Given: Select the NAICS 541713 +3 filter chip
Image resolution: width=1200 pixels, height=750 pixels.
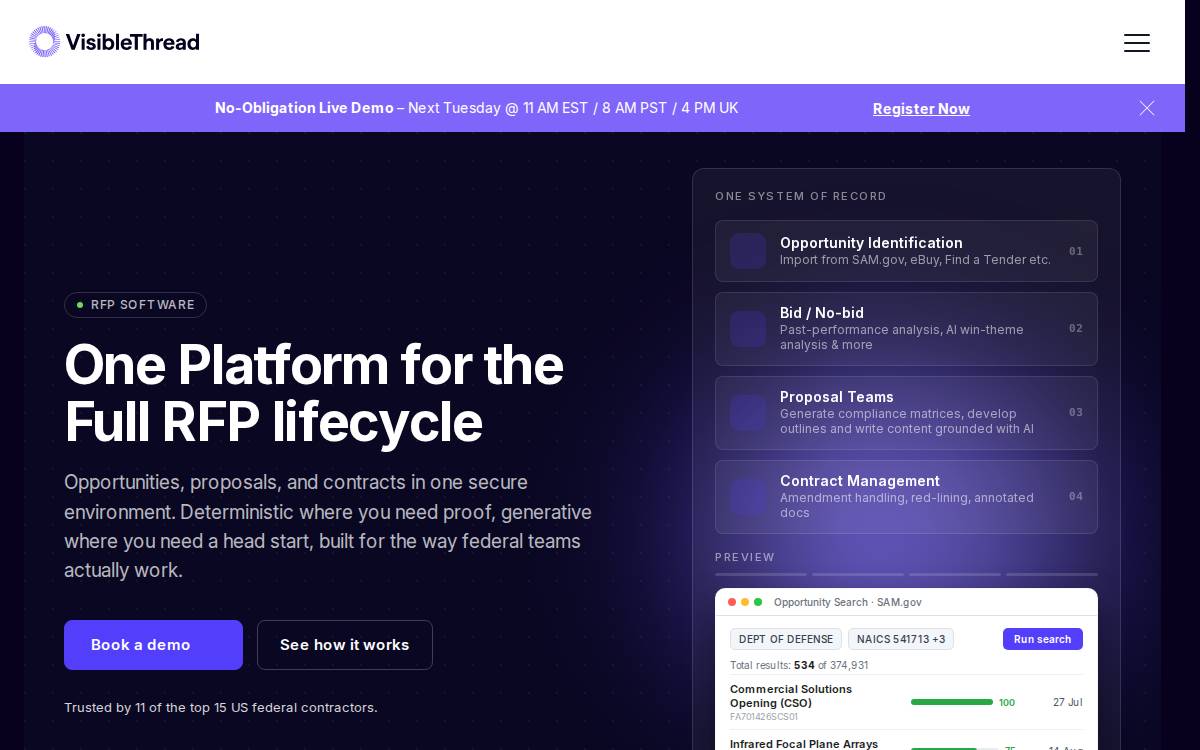Looking at the screenshot, I should (x=901, y=639).
